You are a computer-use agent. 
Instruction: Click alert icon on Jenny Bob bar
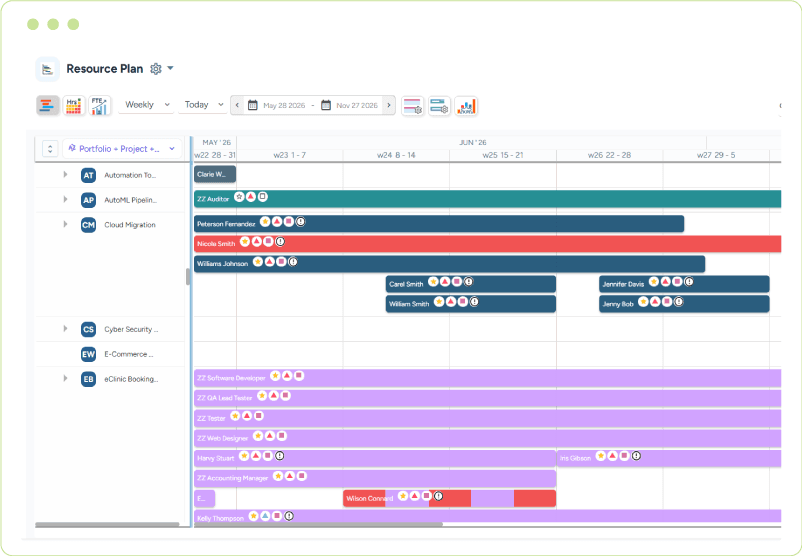tap(678, 302)
